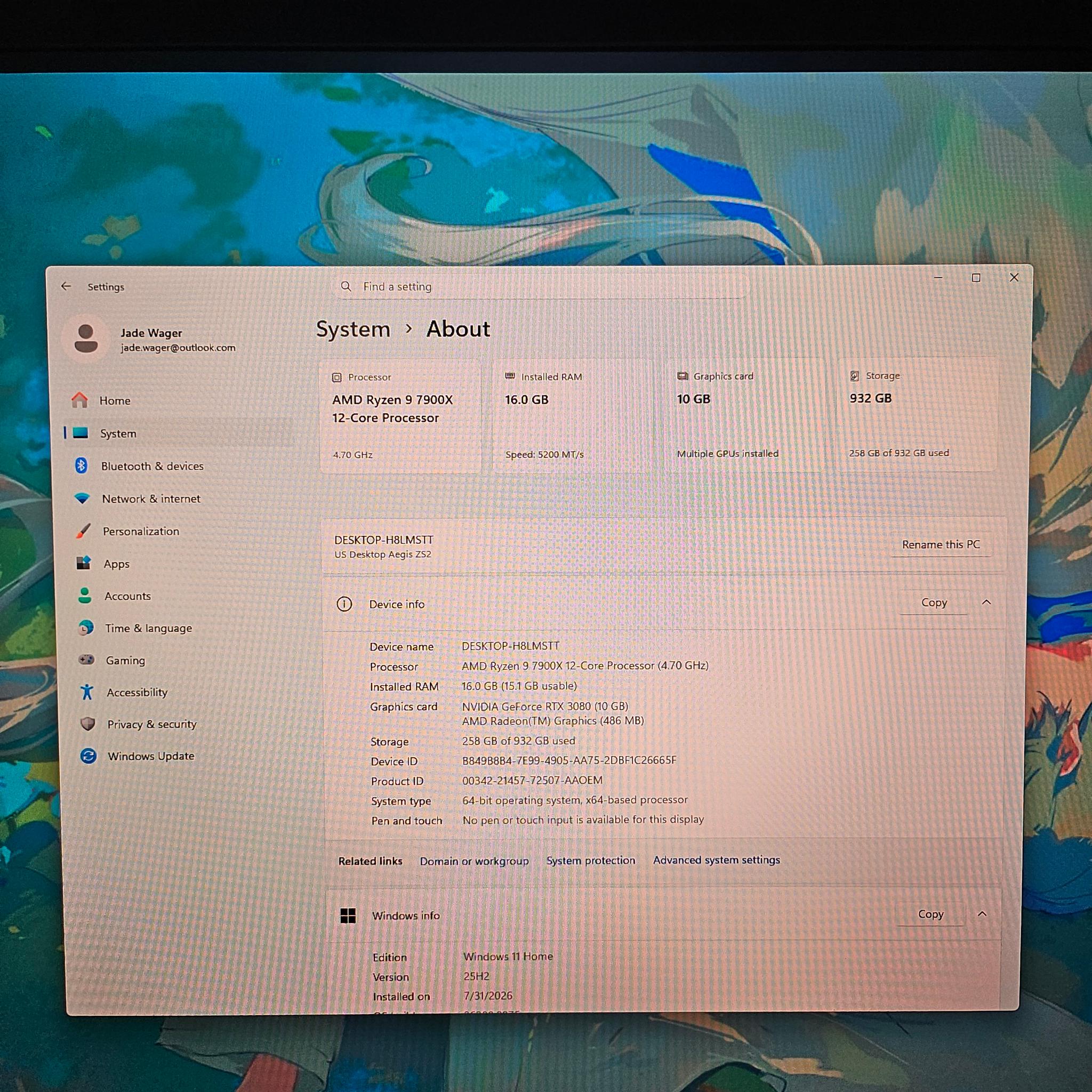
Task: Click the Graphics card icon
Action: click(x=683, y=376)
